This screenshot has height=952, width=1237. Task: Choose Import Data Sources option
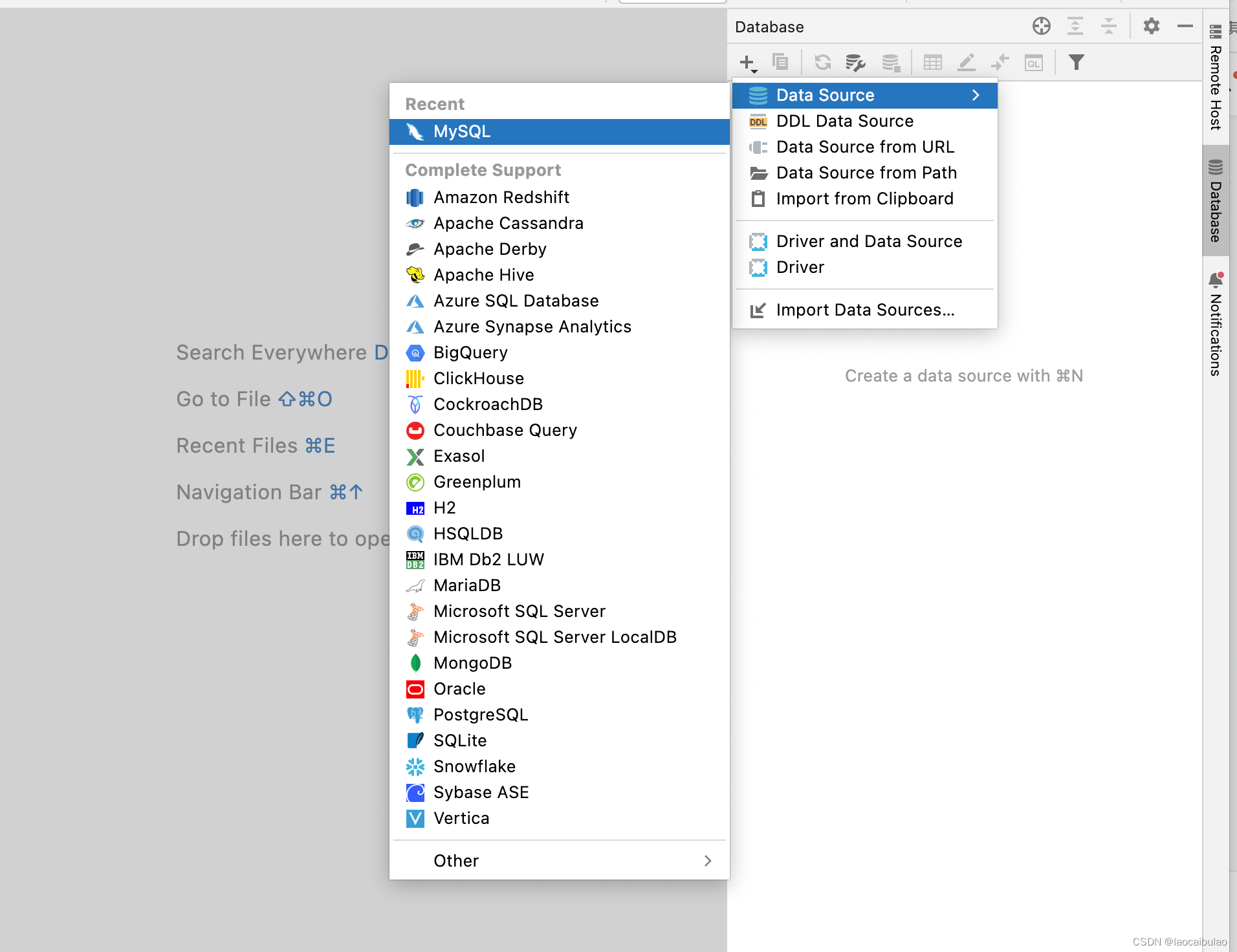865,310
